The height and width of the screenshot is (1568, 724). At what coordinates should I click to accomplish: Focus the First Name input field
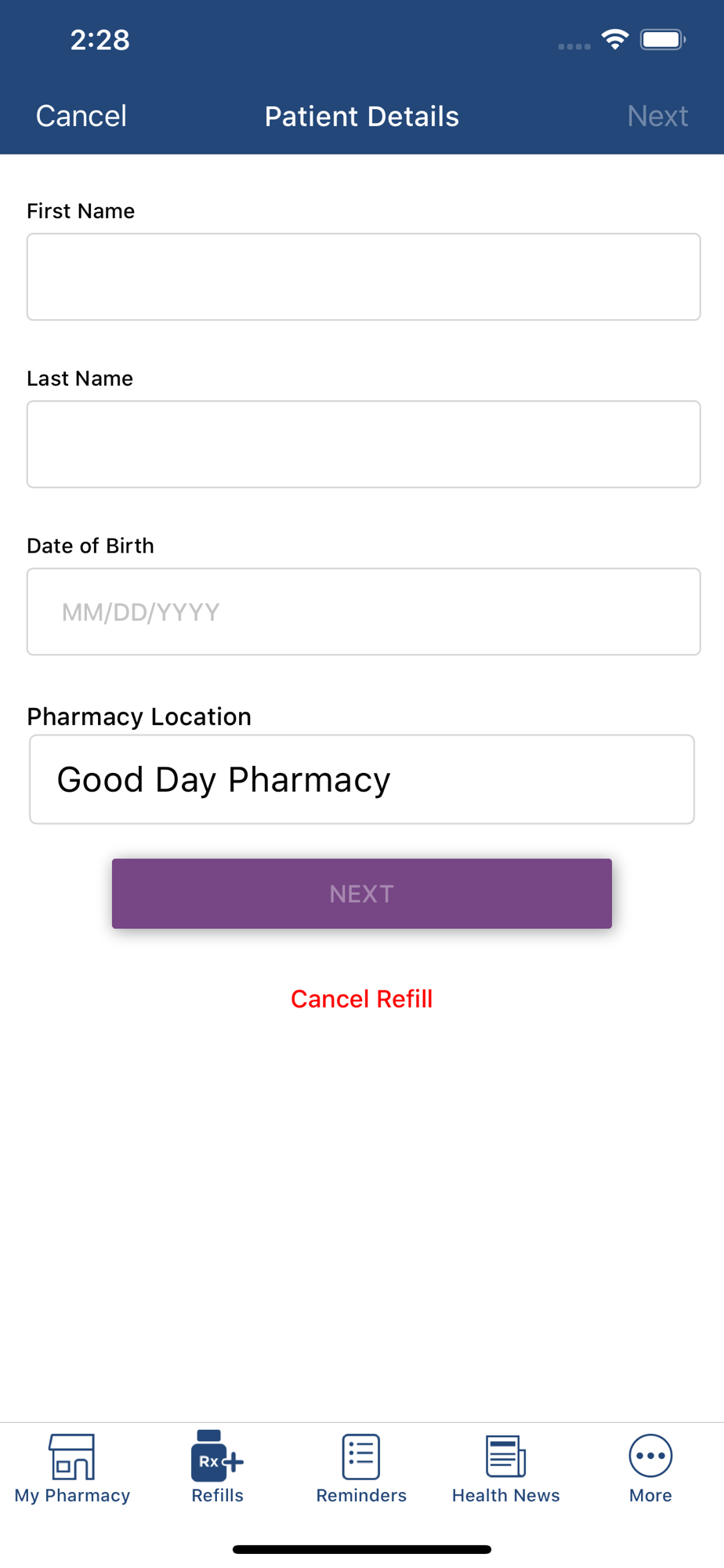coord(364,277)
